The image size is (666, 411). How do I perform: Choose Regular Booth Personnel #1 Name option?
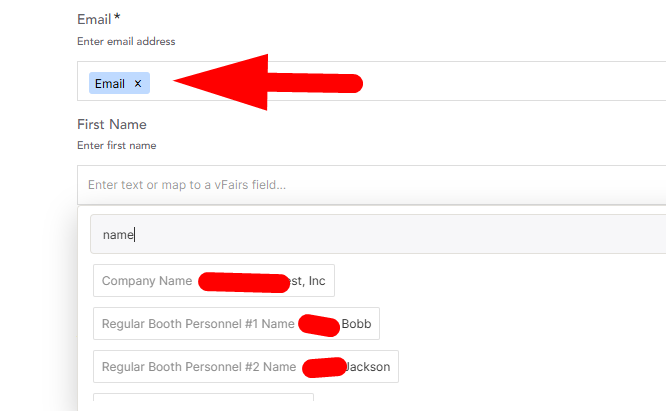pyautogui.click(x=236, y=324)
